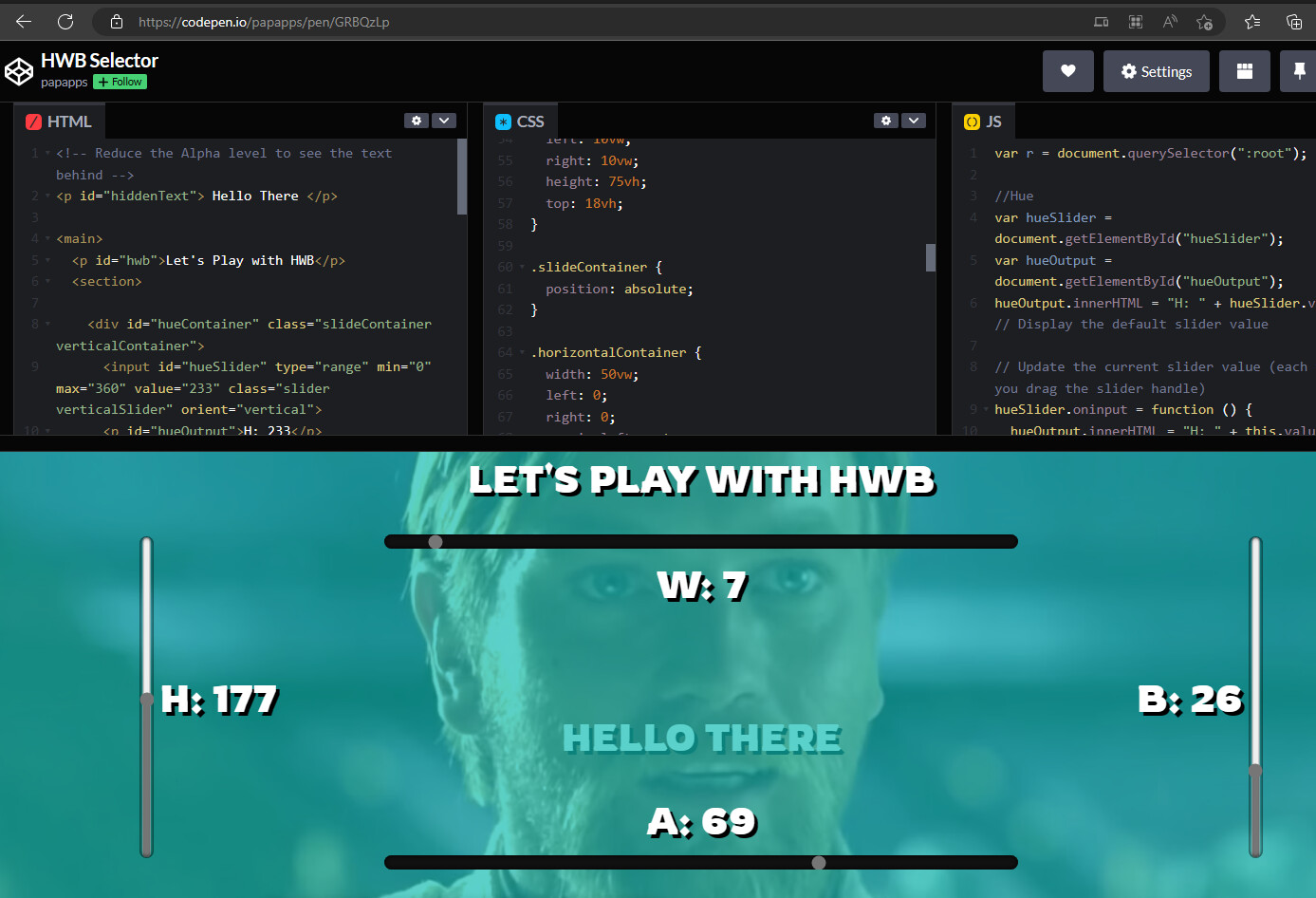Click the A: 69 alpha value
This screenshot has height=898, width=1316.
tap(702, 822)
